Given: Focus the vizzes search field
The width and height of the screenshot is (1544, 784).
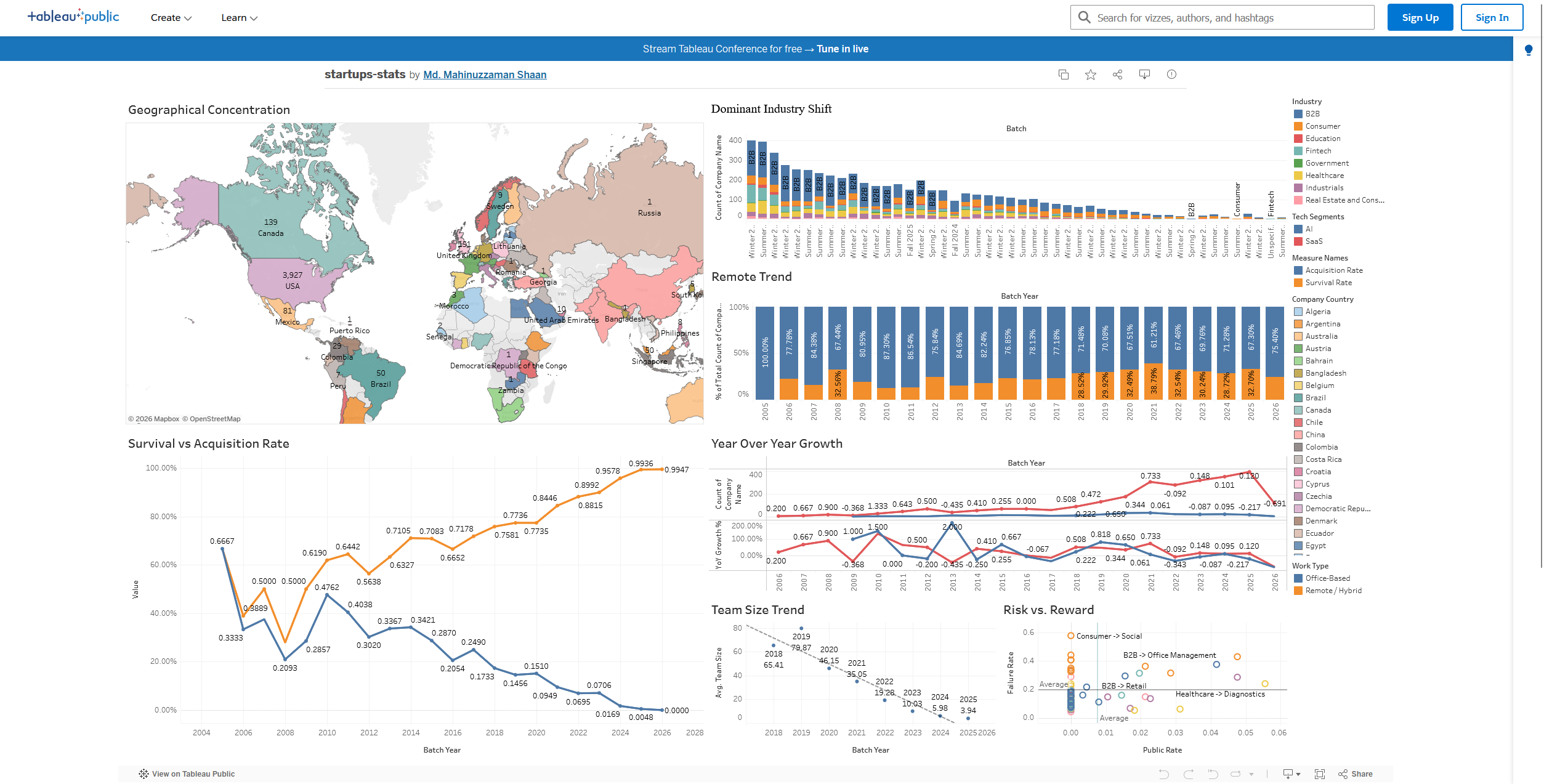Looking at the screenshot, I should (1223, 17).
